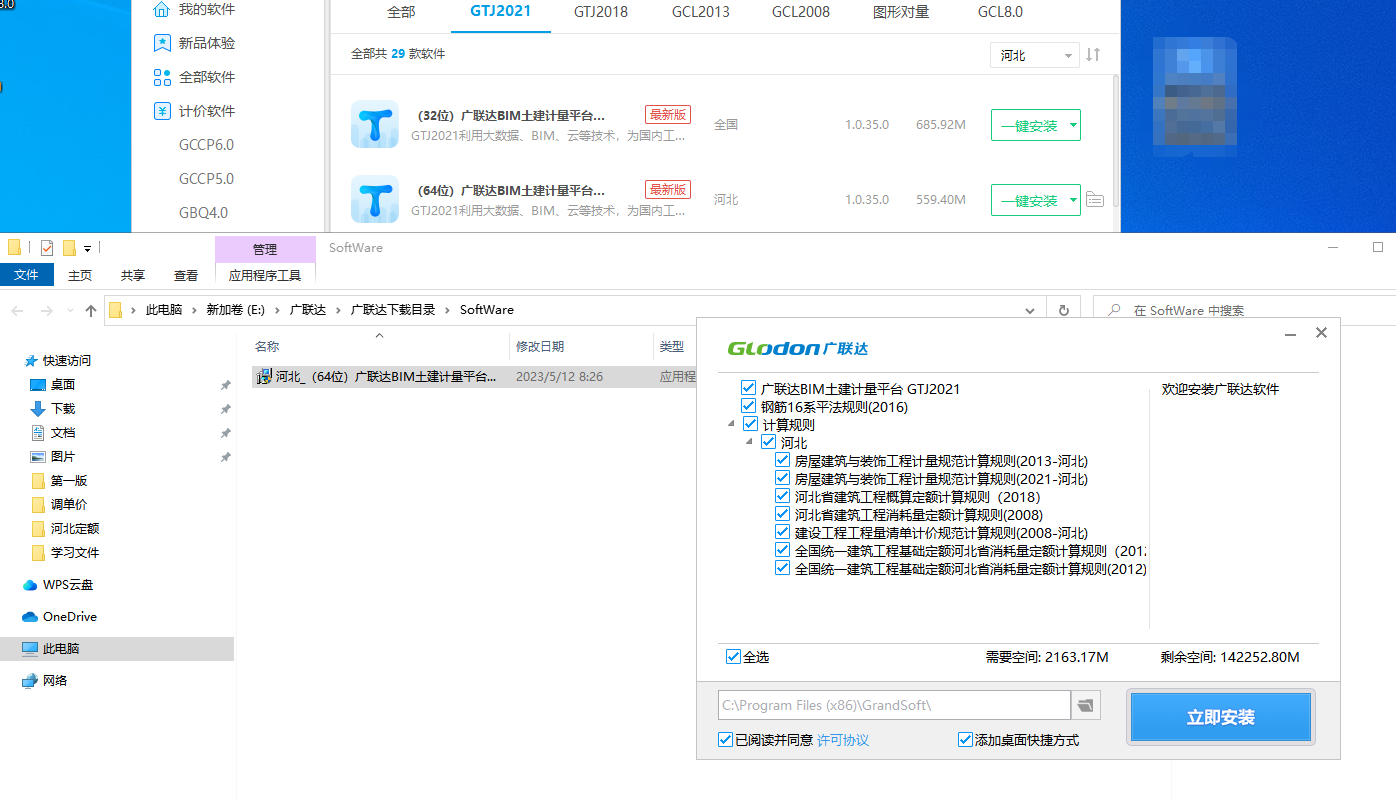
Task: Toggle 已阅读并同意 agreement checkbox
Action: tap(725, 740)
